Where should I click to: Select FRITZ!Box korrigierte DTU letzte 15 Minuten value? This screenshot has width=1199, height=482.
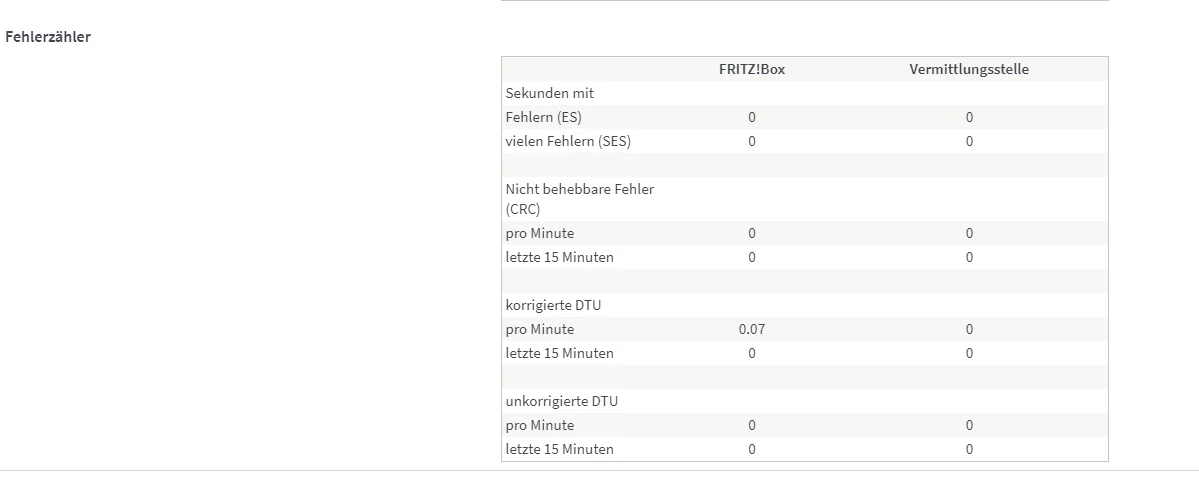(751, 353)
